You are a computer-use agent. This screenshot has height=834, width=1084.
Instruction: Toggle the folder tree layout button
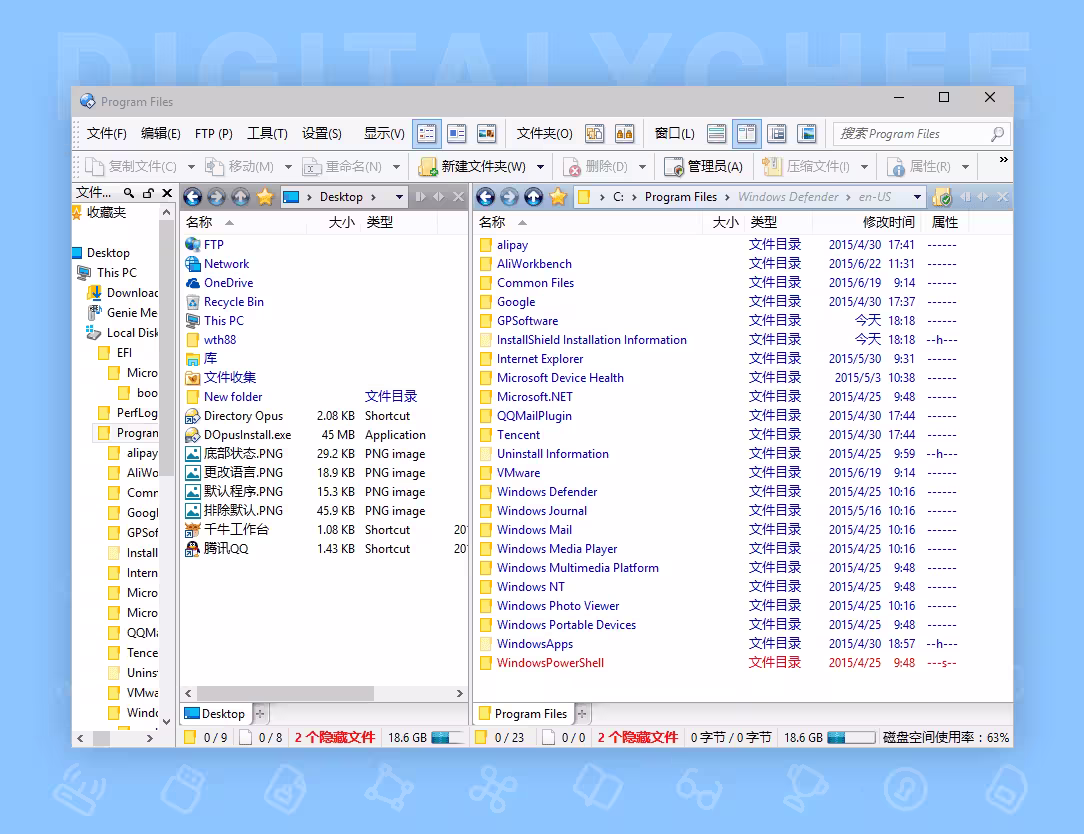coord(777,133)
